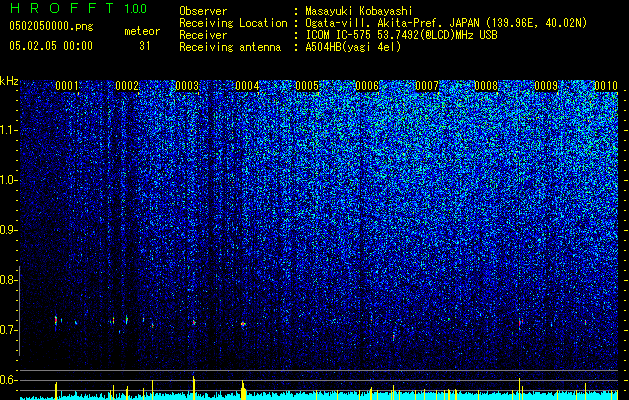The width and height of the screenshot is (629, 400).
Task: Click the 1.0 frequency axis label
Action: (x=9, y=180)
